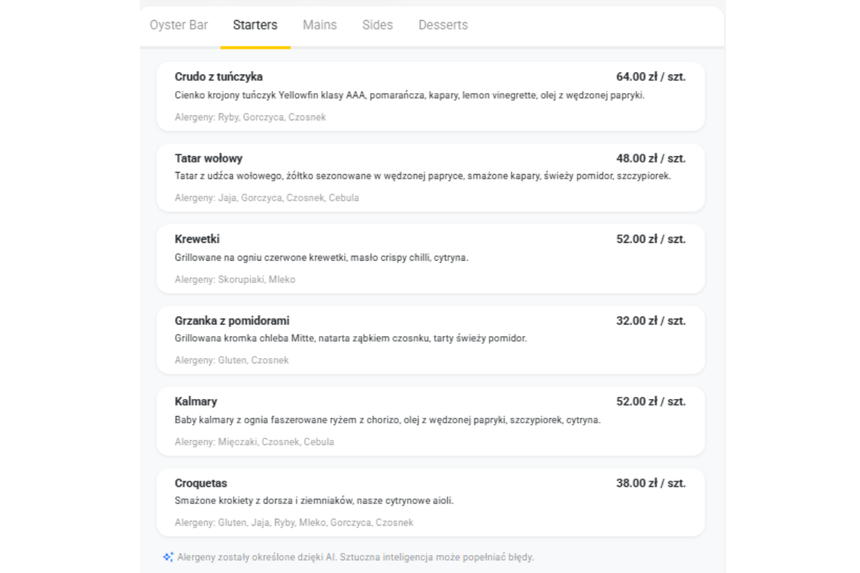
Task: Go to the Sides tab
Action: 377,25
